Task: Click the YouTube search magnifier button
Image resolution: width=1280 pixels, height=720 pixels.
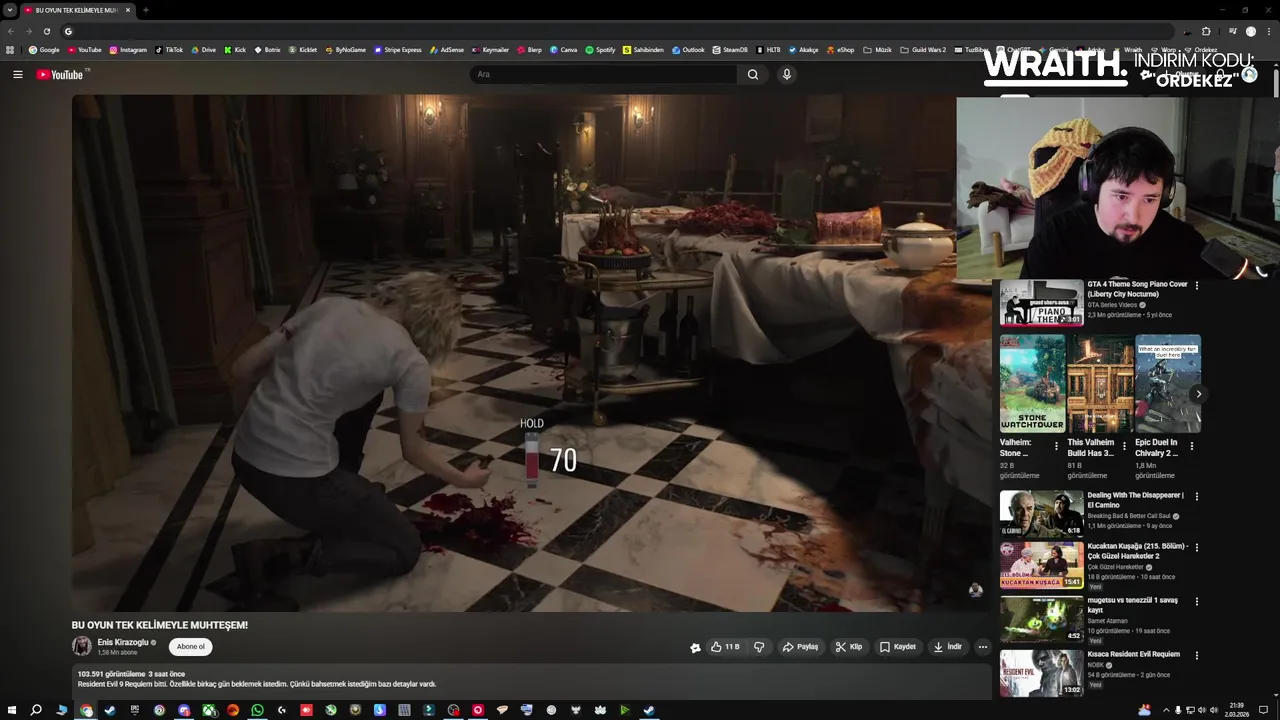Action: [x=753, y=74]
